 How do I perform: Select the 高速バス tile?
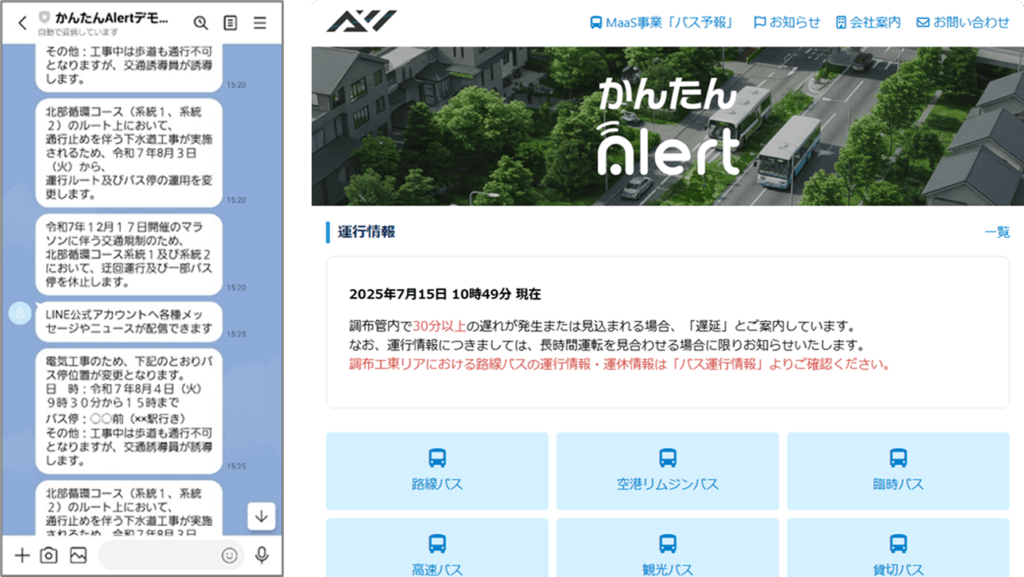pyautogui.click(x=437, y=548)
